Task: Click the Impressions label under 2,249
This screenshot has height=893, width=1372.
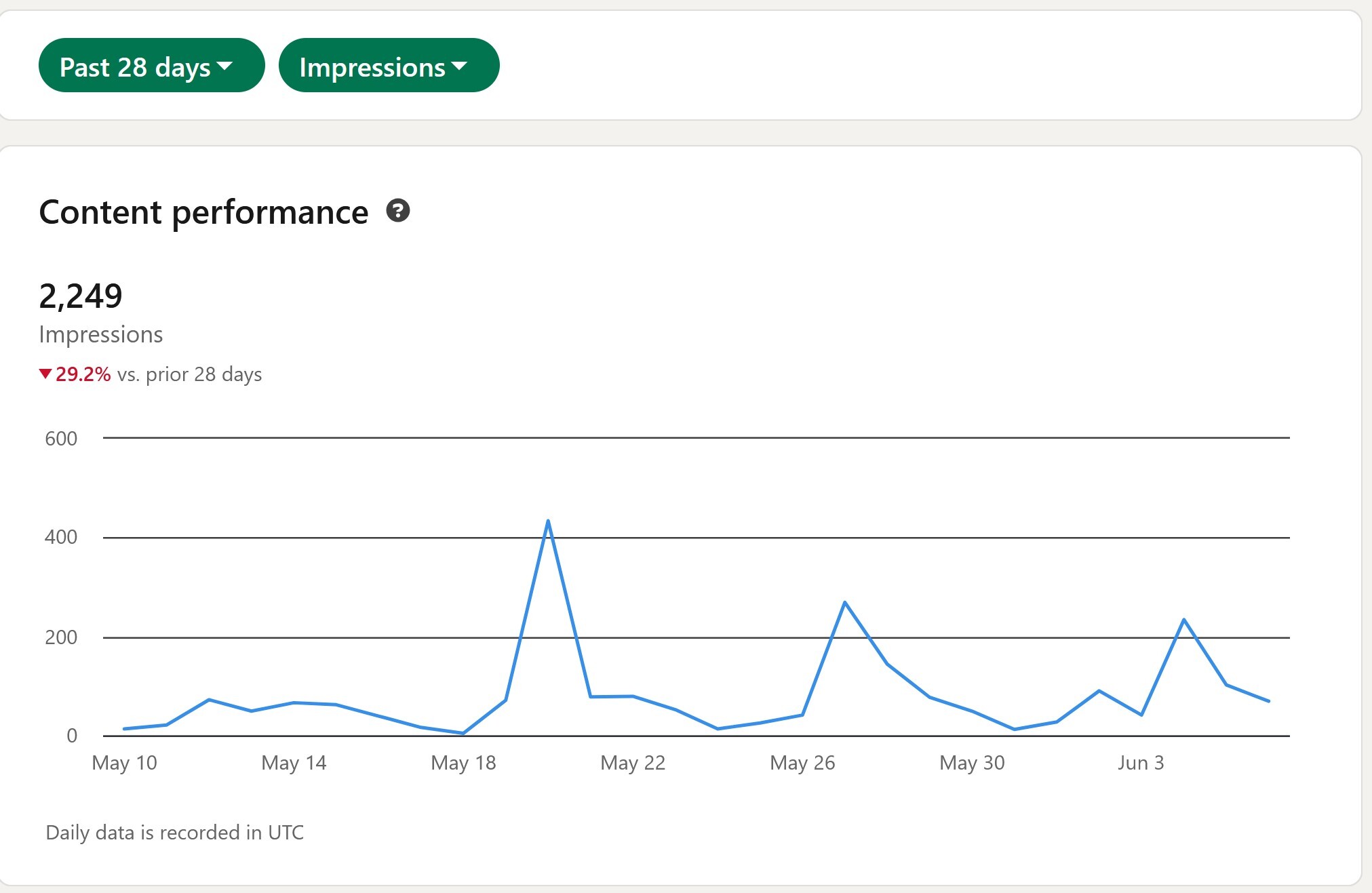Action: [101, 335]
